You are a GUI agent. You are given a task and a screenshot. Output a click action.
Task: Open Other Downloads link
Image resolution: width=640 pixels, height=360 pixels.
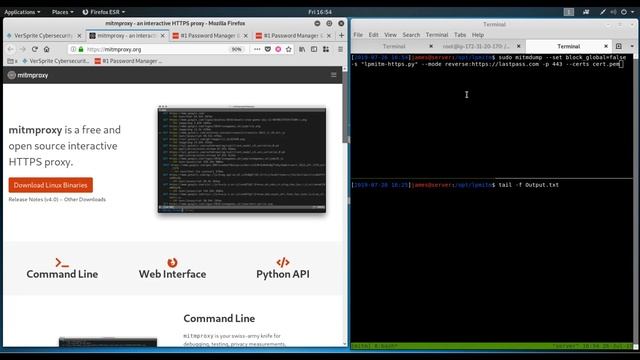pyautogui.click(x=85, y=199)
